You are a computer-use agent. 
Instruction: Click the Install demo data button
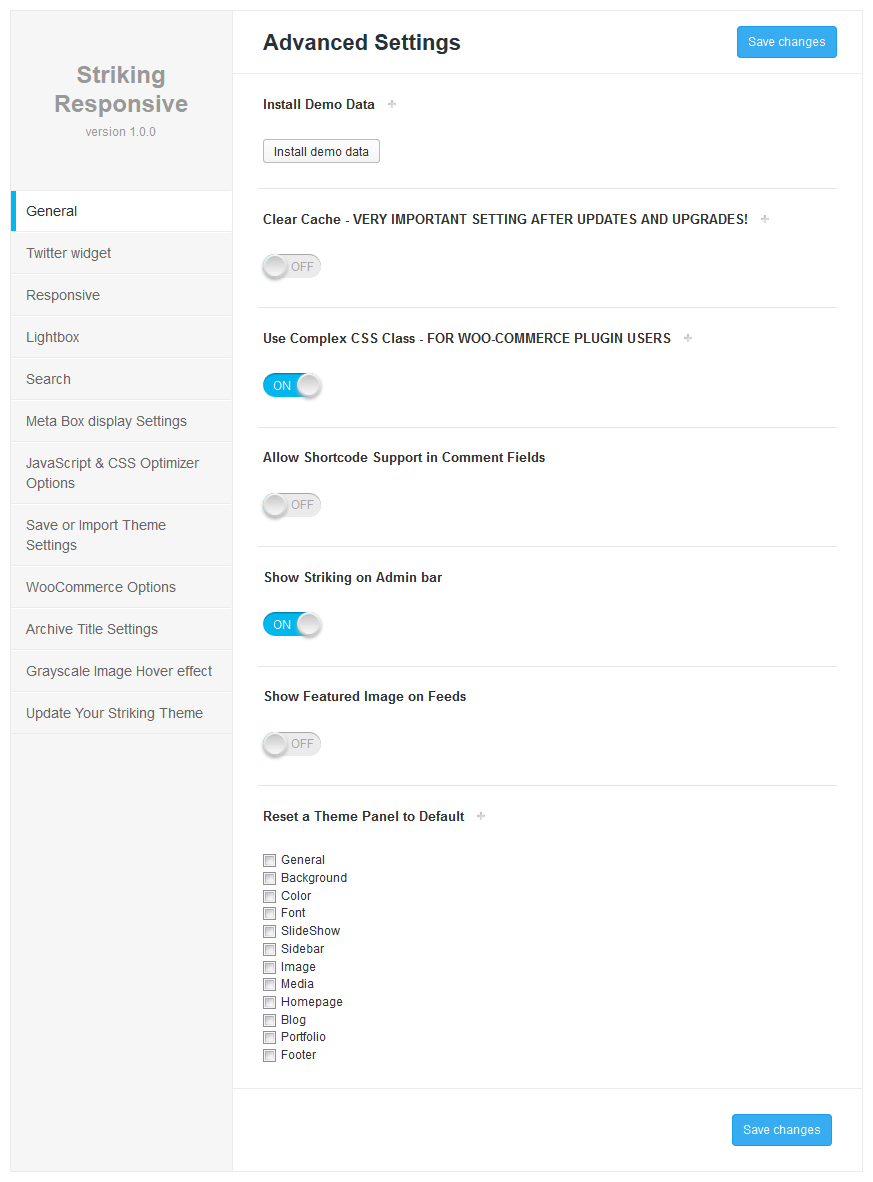tap(321, 152)
